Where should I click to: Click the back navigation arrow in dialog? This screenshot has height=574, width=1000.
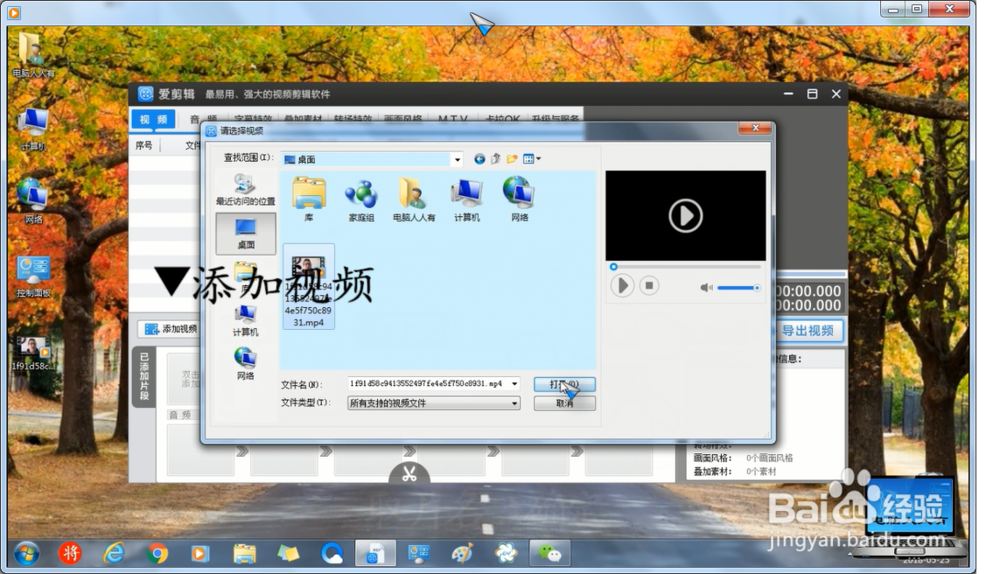click(x=480, y=159)
